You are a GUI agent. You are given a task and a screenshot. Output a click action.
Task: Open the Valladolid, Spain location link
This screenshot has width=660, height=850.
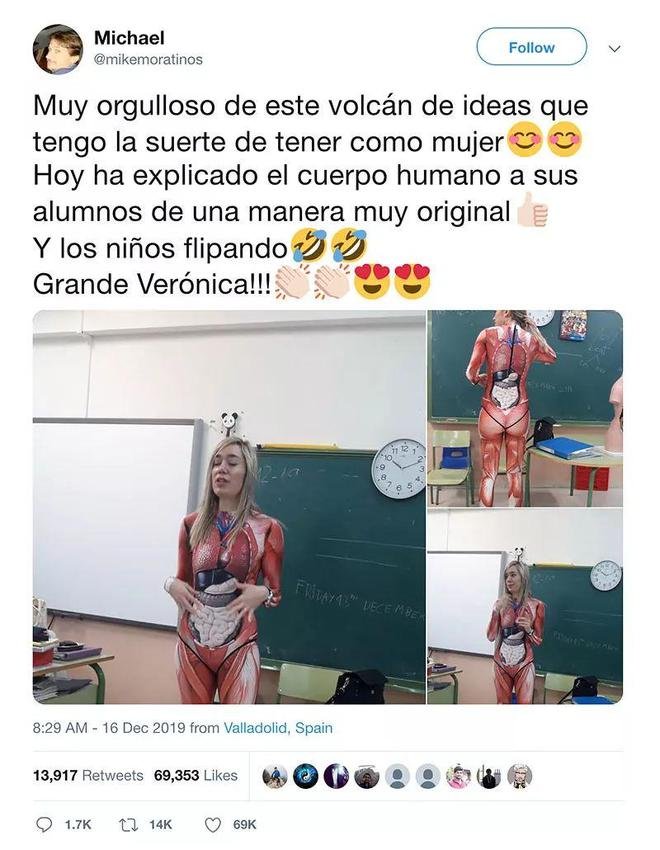click(278, 727)
